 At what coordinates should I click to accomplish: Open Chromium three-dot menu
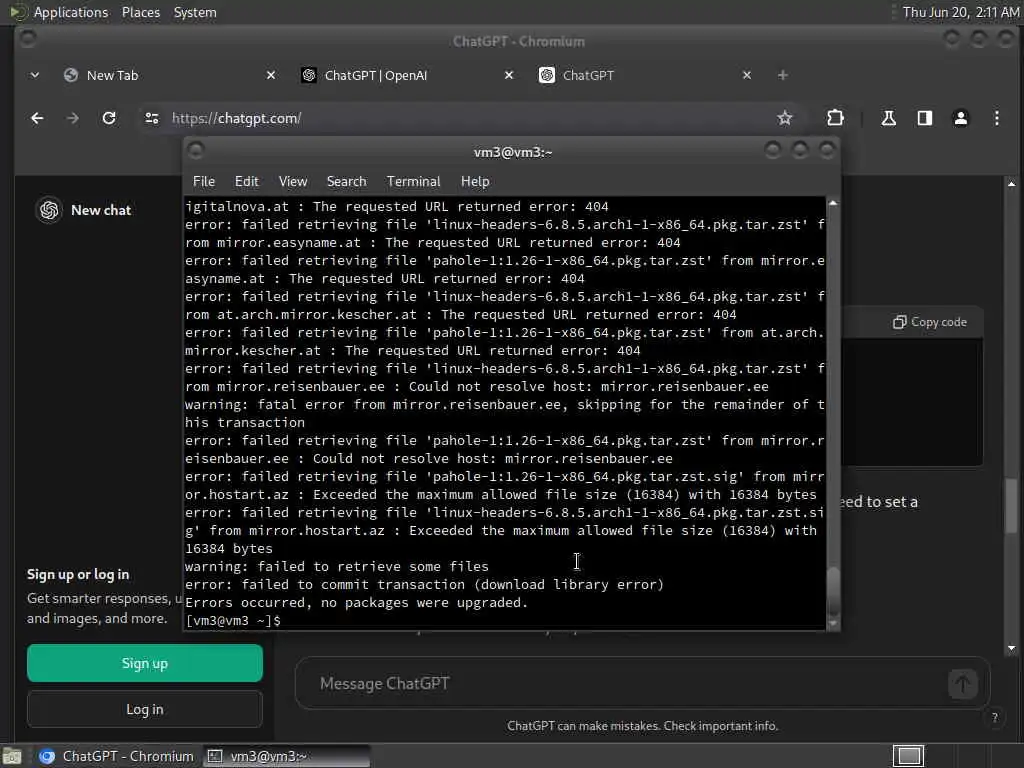tap(997, 118)
